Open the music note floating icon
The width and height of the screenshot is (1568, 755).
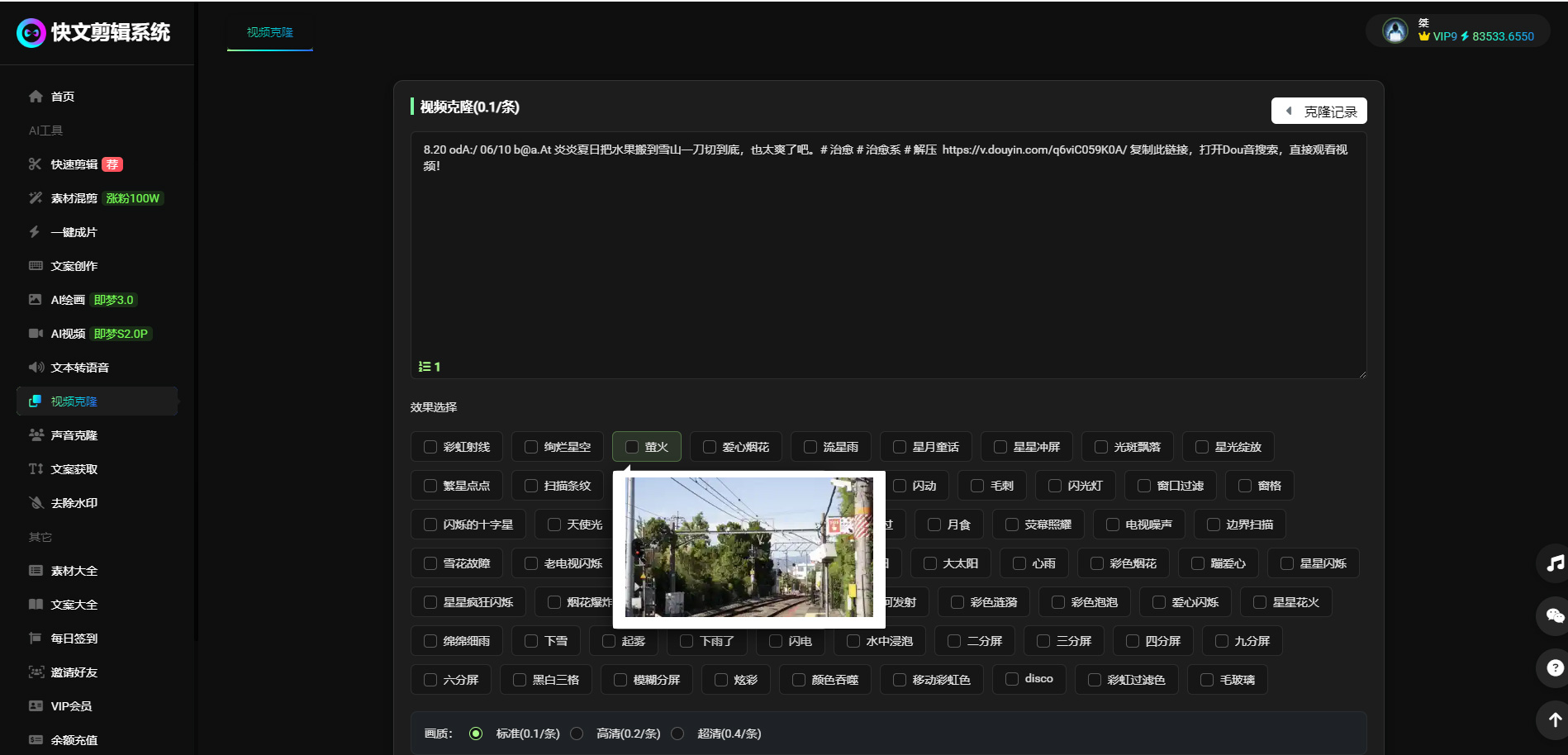[1555, 563]
